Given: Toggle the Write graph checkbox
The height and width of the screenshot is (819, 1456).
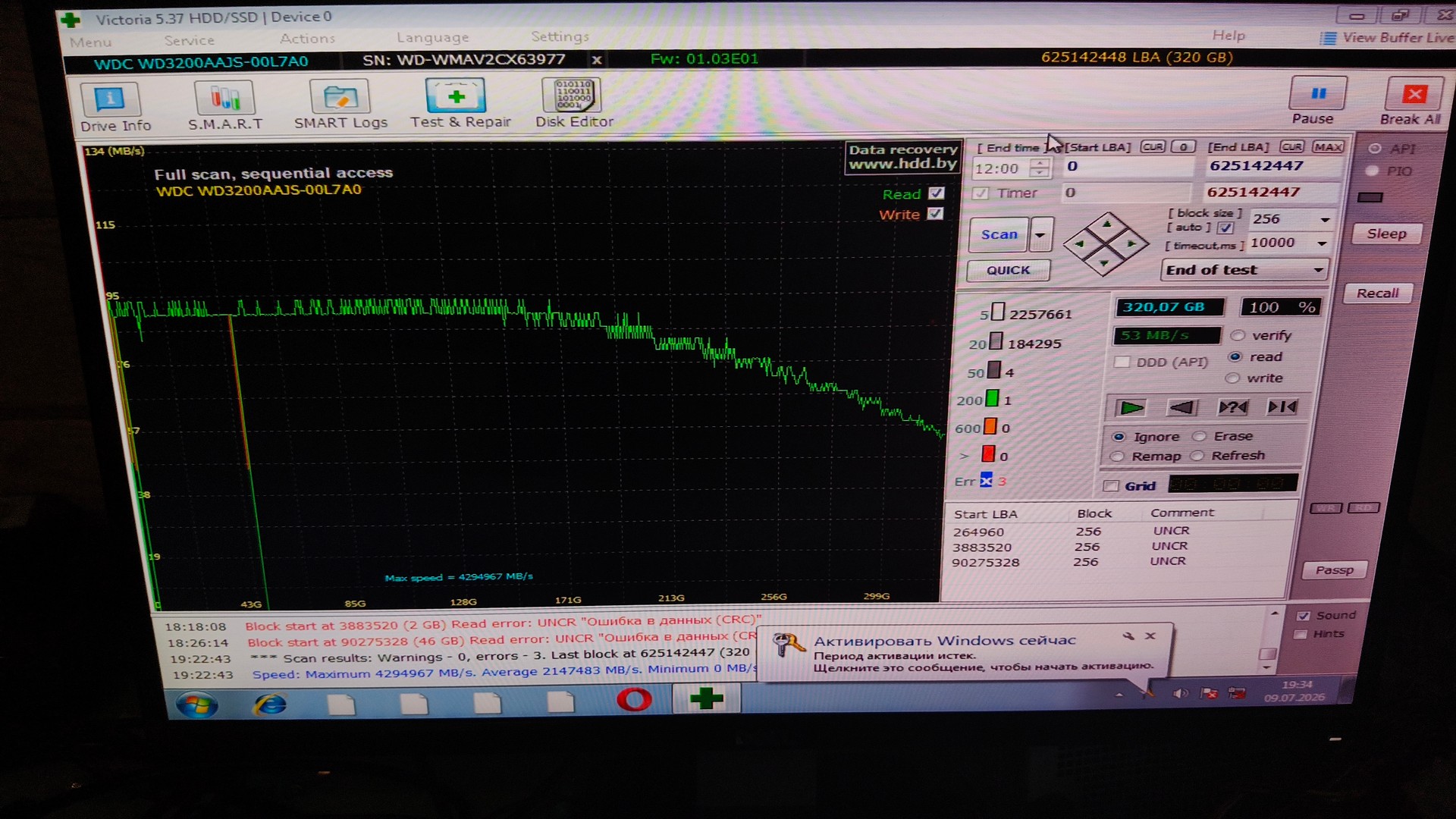Looking at the screenshot, I should coord(936,214).
